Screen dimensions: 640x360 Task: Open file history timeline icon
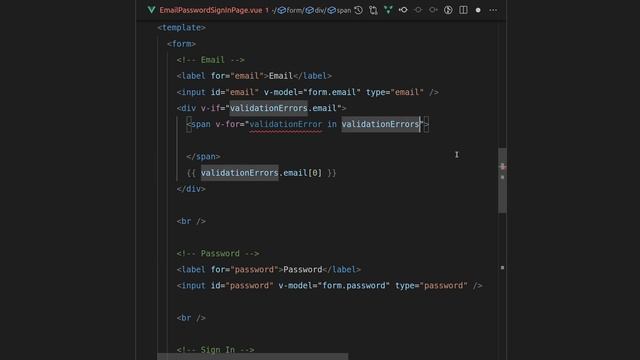(358, 10)
